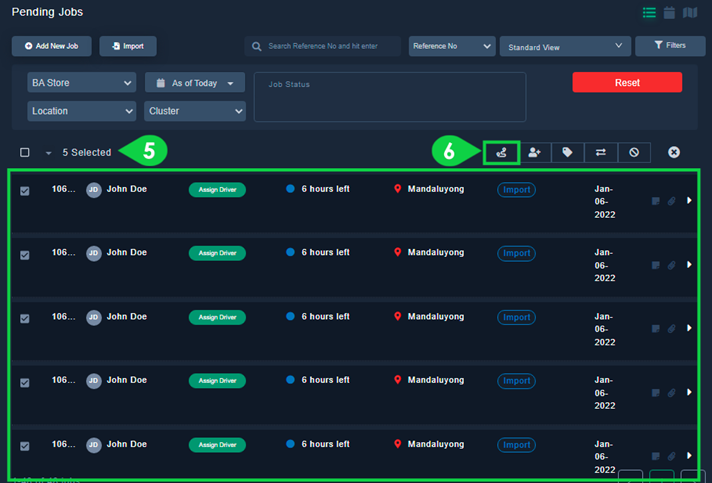
Task: Click the route optimize icon in bulk toolbar
Action: tap(501, 152)
